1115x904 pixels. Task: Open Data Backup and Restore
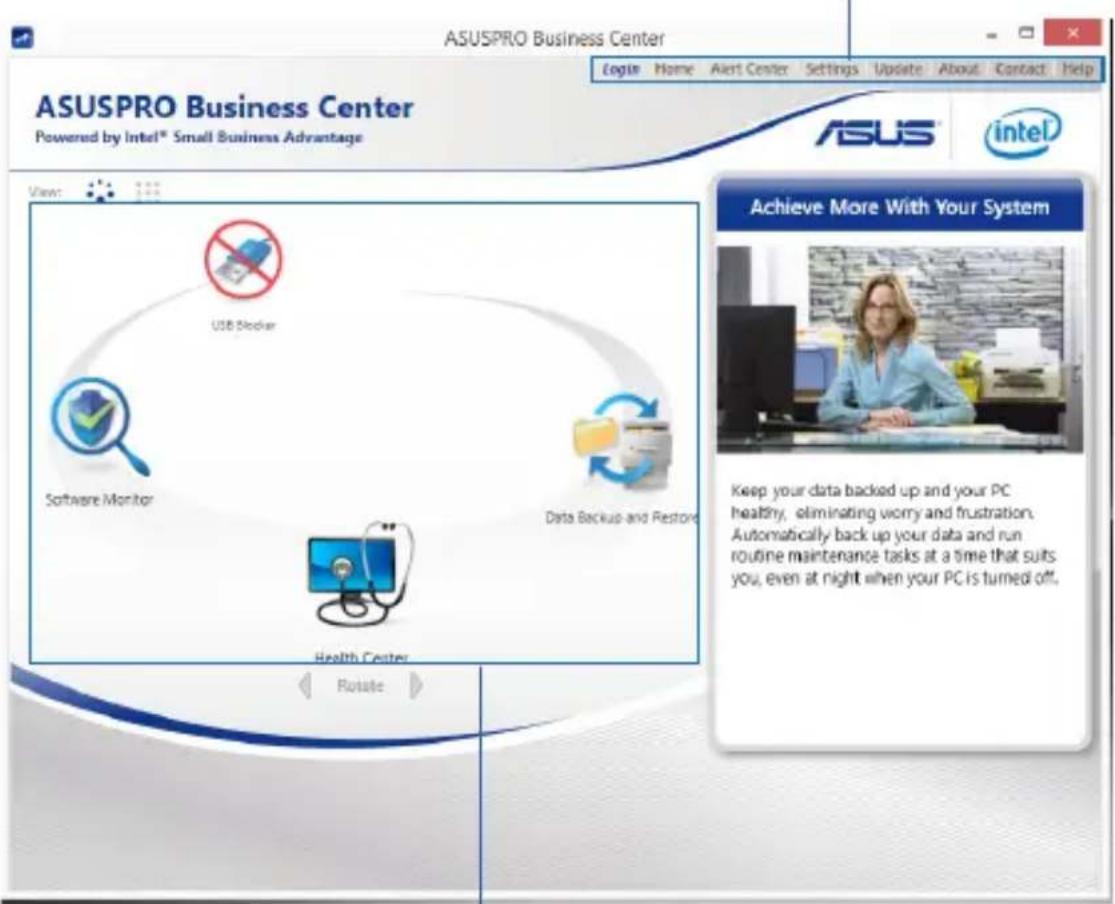click(x=623, y=440)
